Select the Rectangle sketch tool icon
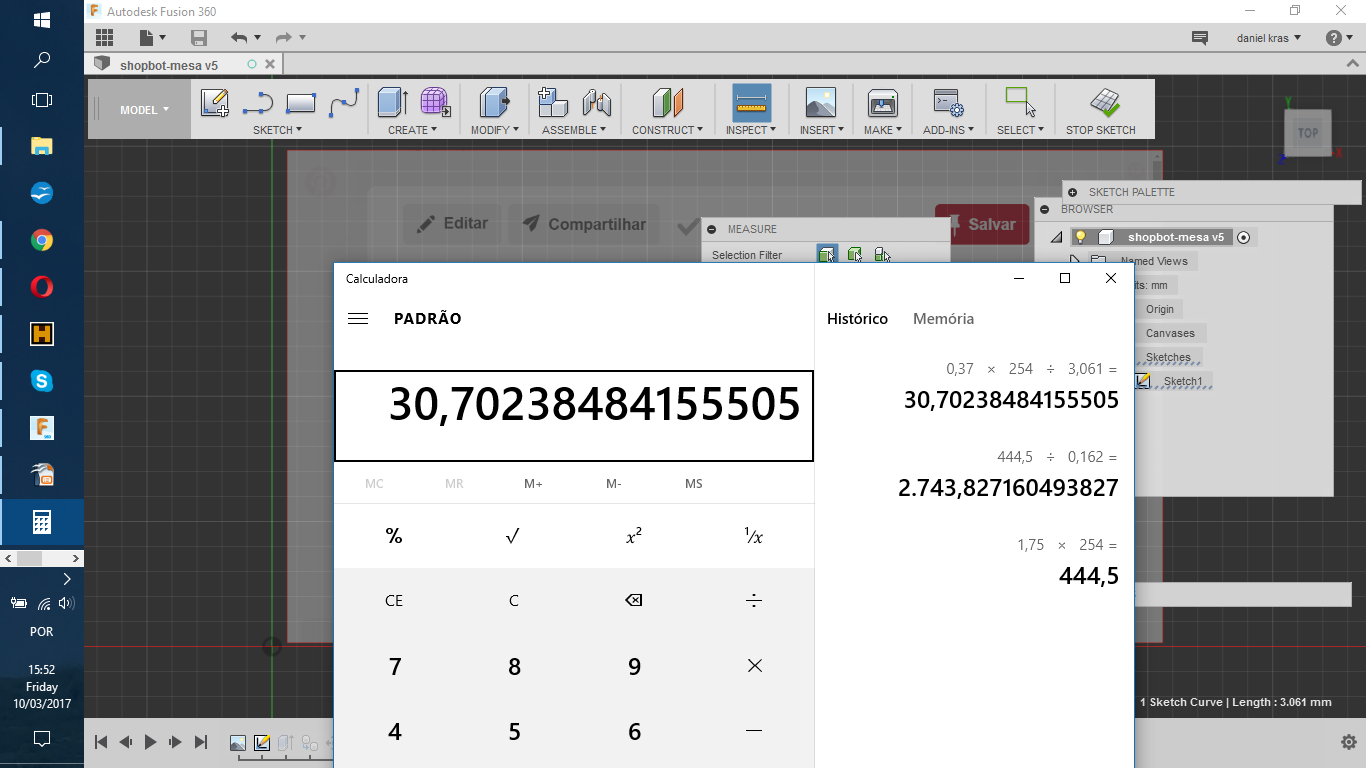1366x768 pixels. point(301,103)
